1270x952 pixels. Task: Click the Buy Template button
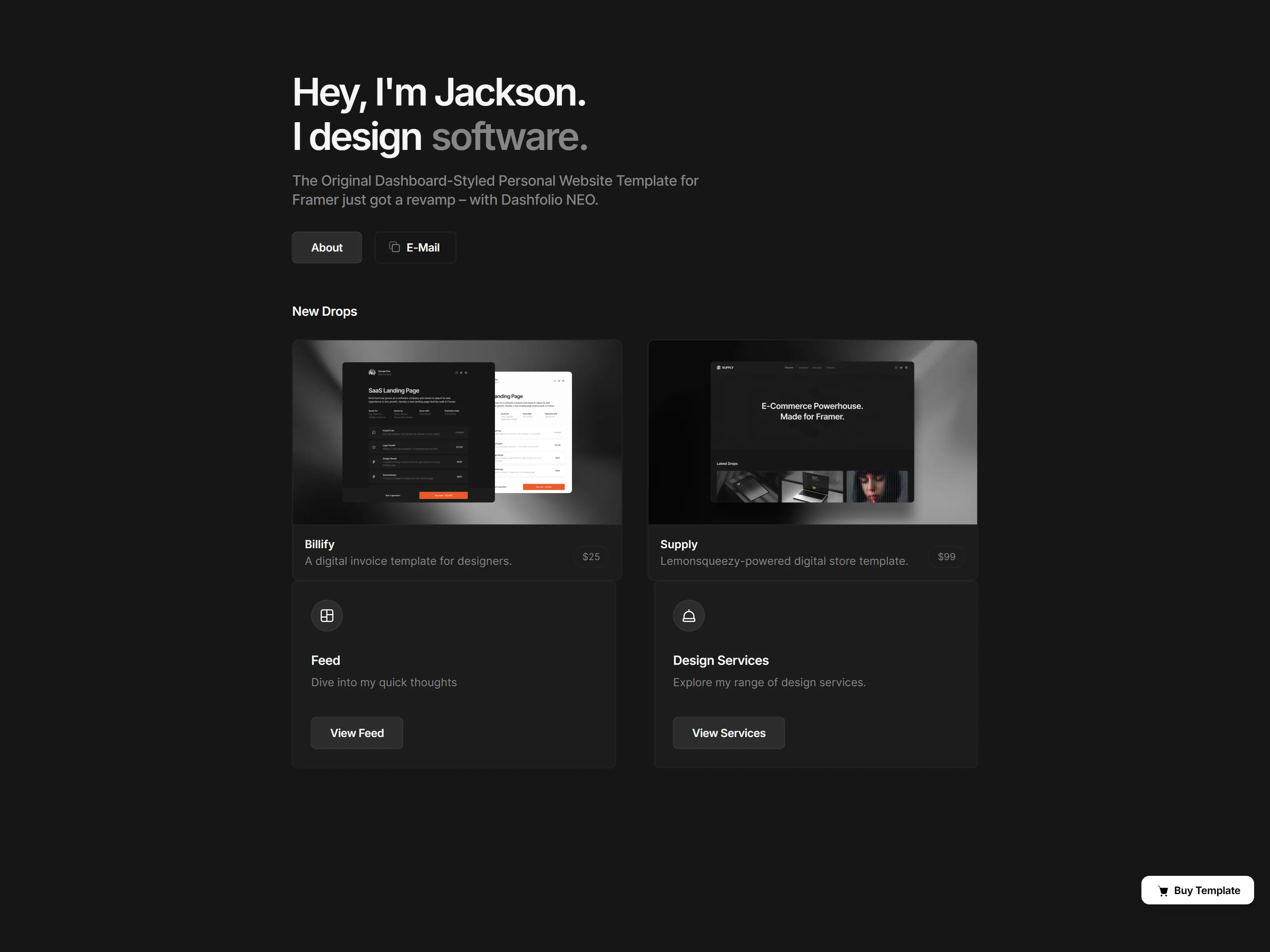click(x=1197, y=890)
